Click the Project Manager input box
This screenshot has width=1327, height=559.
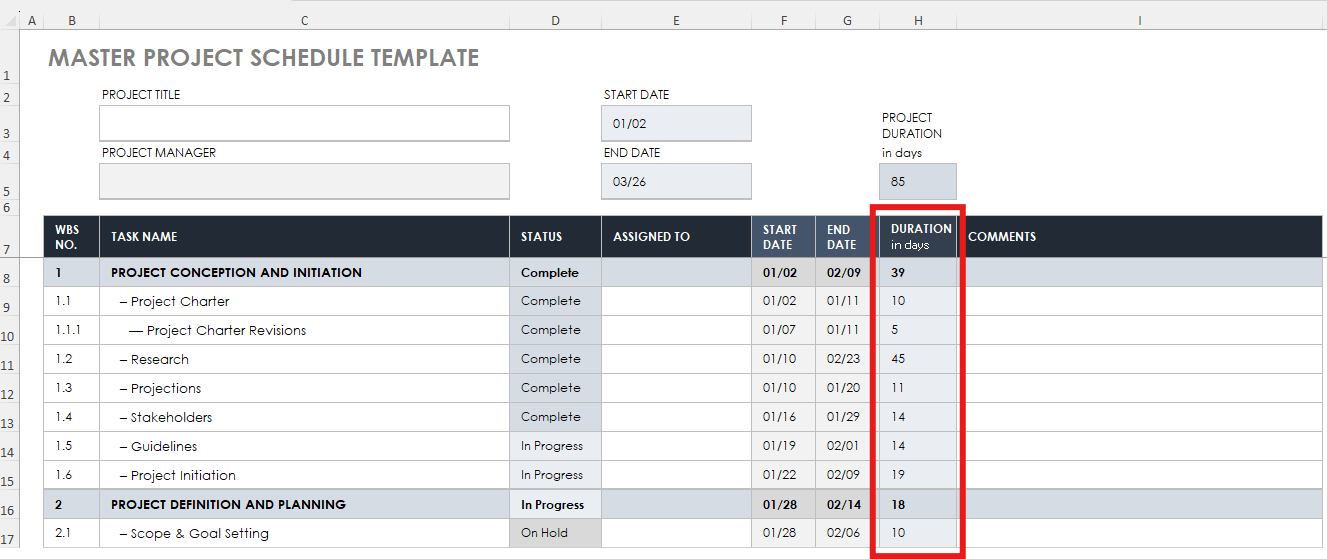point(304,181)
